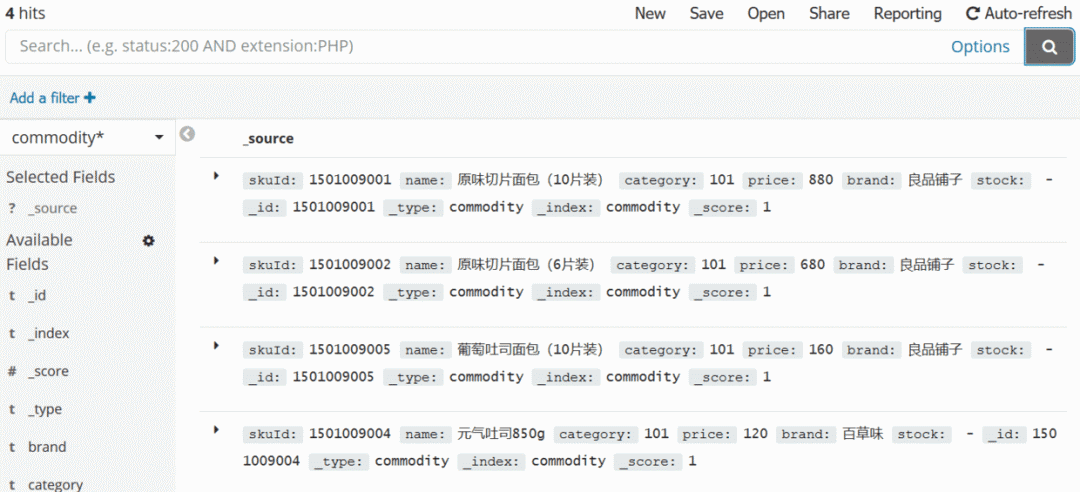Click the string type icon beside _id field
The height and width of the screenshot is (492, 1080).
pos(12,296)
